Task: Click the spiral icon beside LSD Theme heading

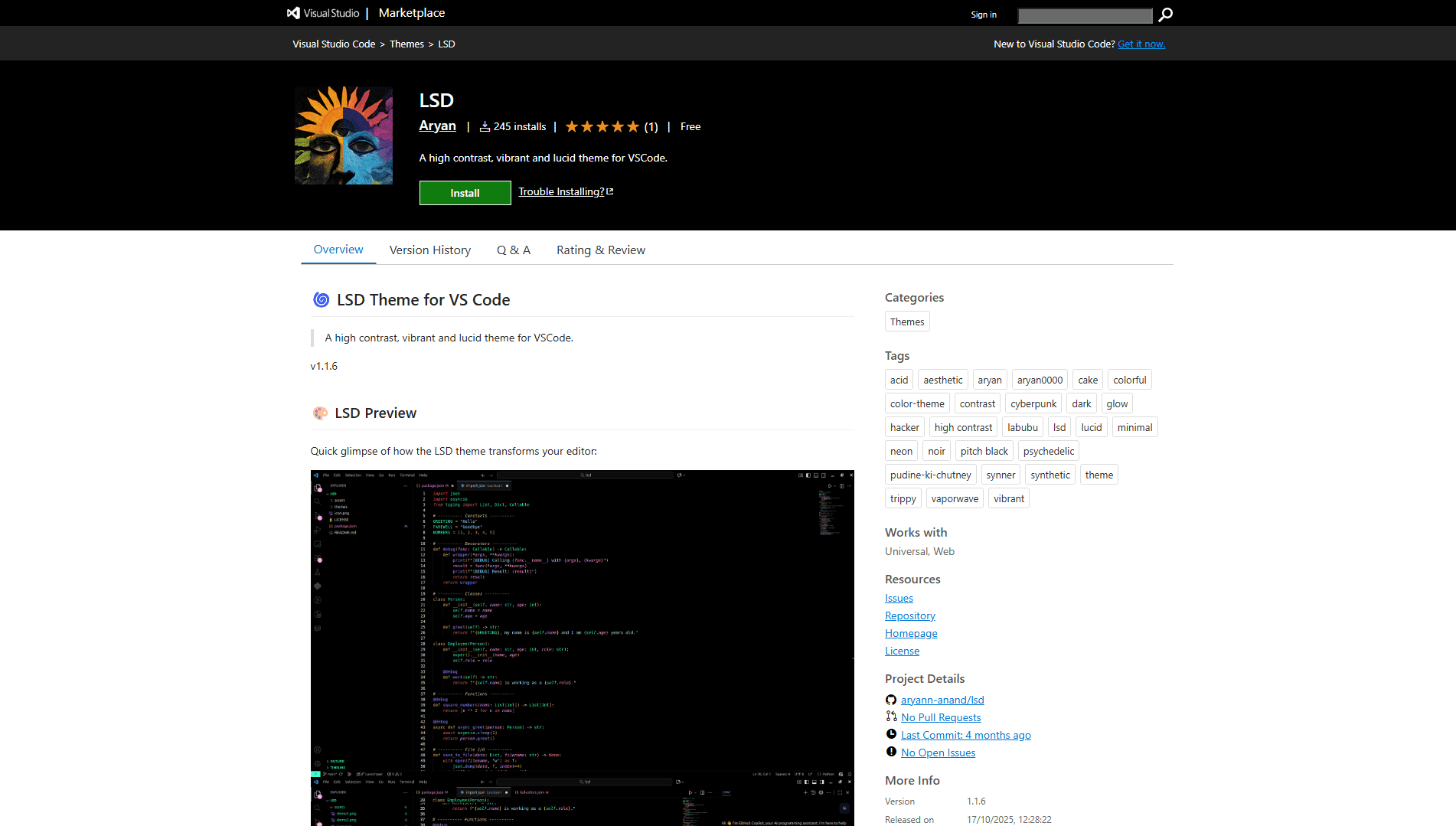Action: 322,300
